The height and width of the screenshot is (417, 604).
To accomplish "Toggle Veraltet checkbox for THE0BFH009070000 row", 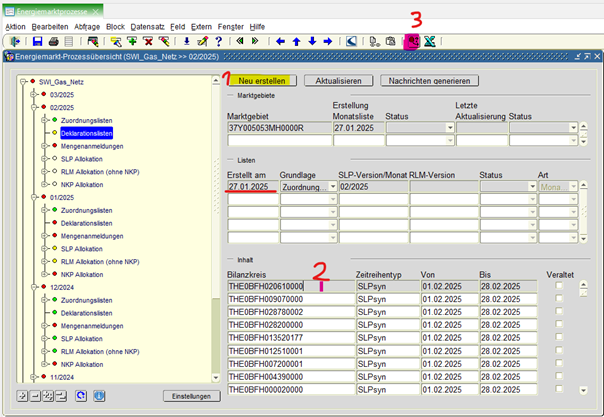I will tap(559, 299).
